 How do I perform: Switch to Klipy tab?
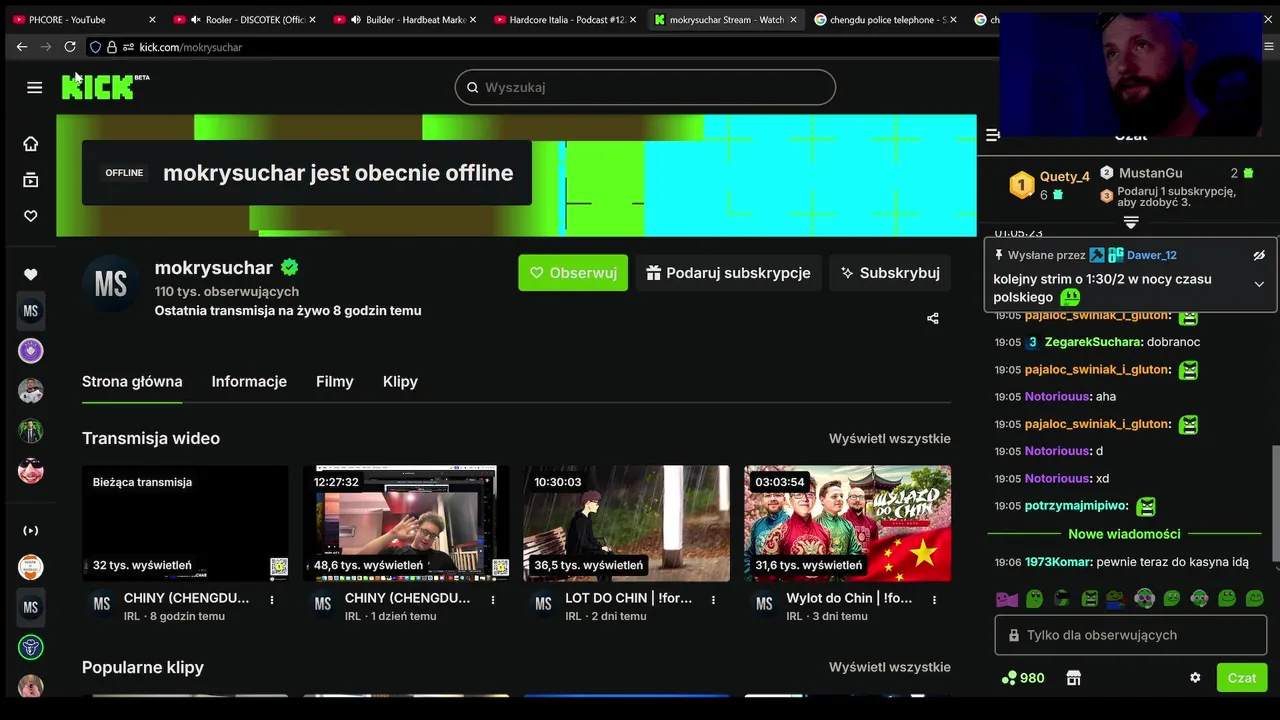coord(400,381)
